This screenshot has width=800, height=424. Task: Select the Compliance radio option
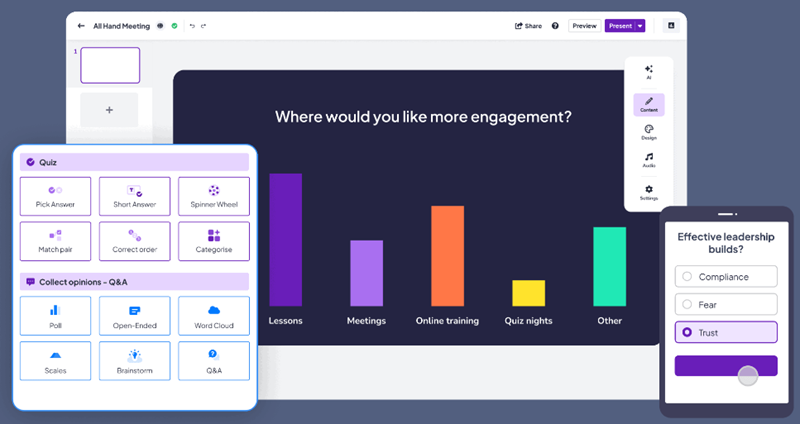(x=726, y=277)
